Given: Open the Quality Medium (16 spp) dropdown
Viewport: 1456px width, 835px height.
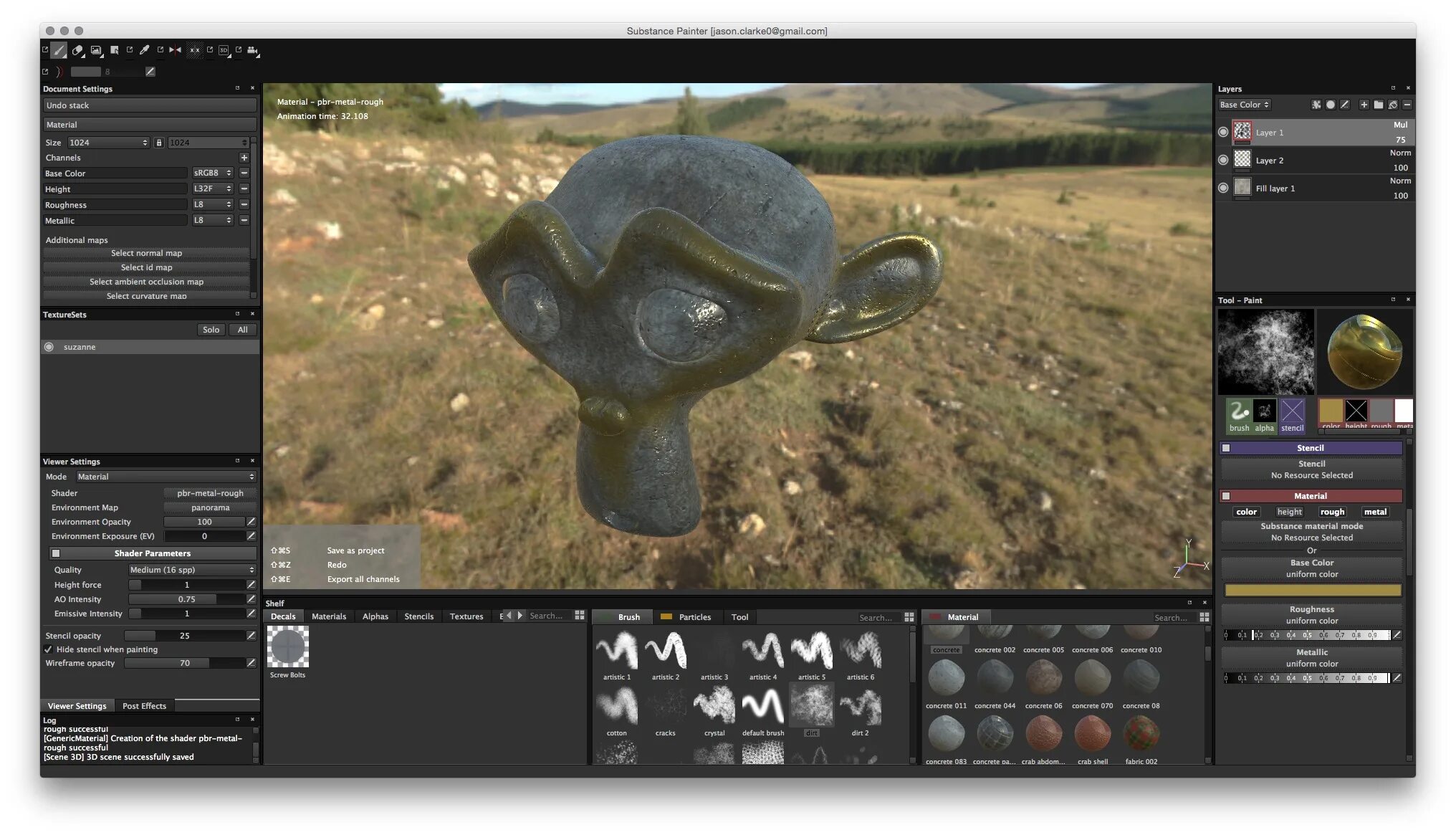Looking at the screenshot, I should (191, 570).
